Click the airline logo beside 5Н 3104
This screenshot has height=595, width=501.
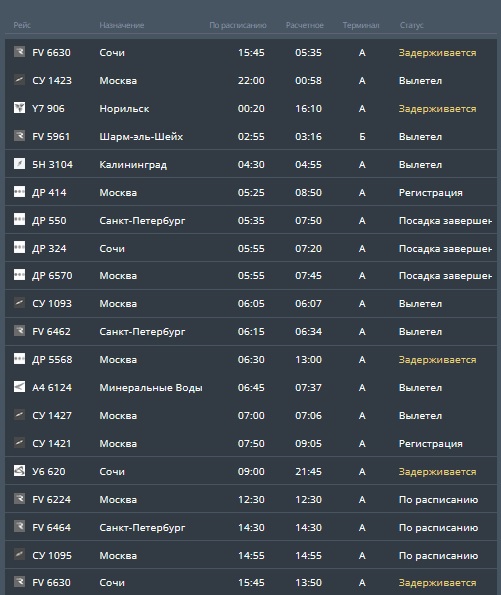click(19, 164)
